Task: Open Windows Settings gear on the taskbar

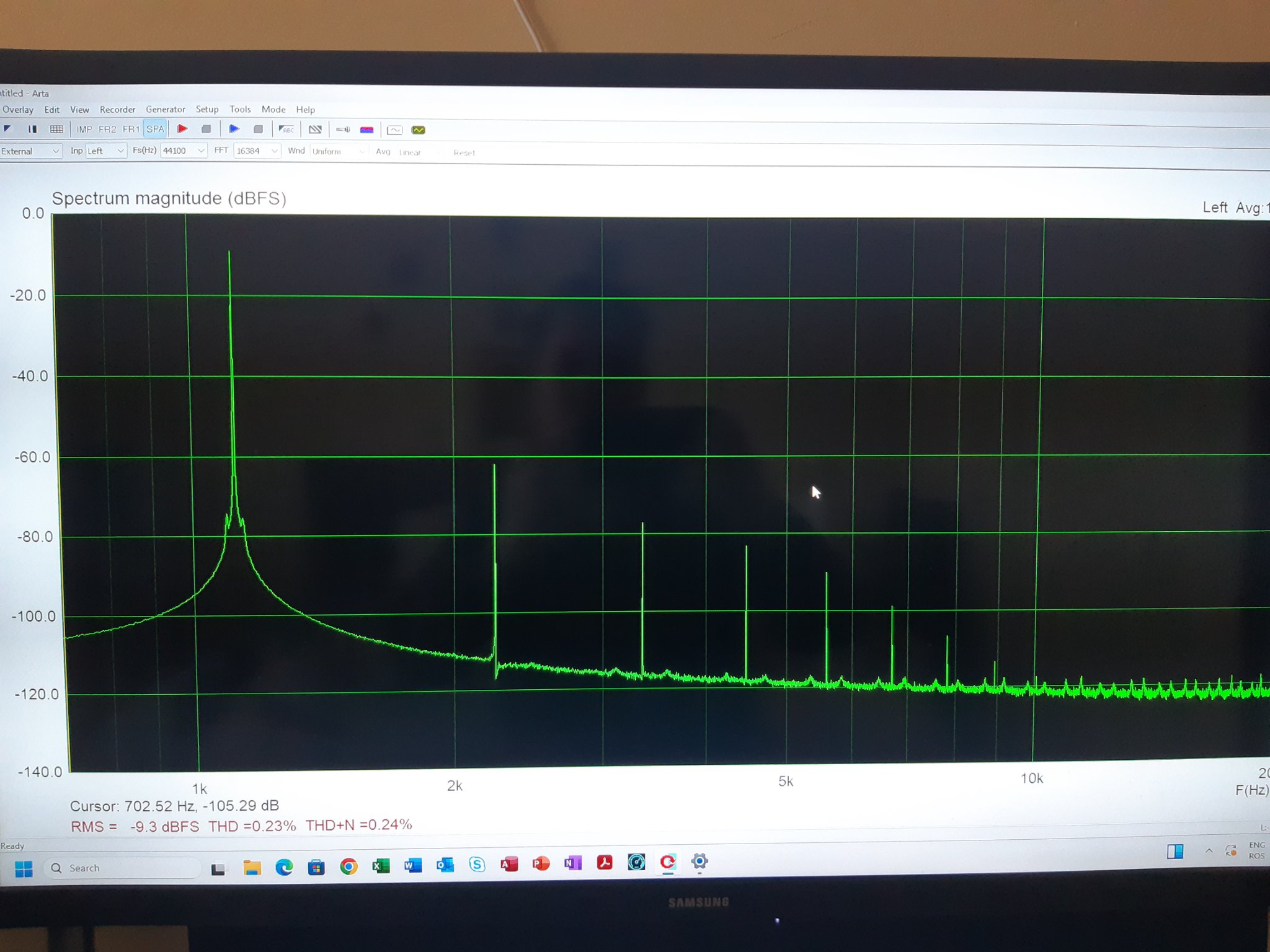Action: [x=699, y=861]
